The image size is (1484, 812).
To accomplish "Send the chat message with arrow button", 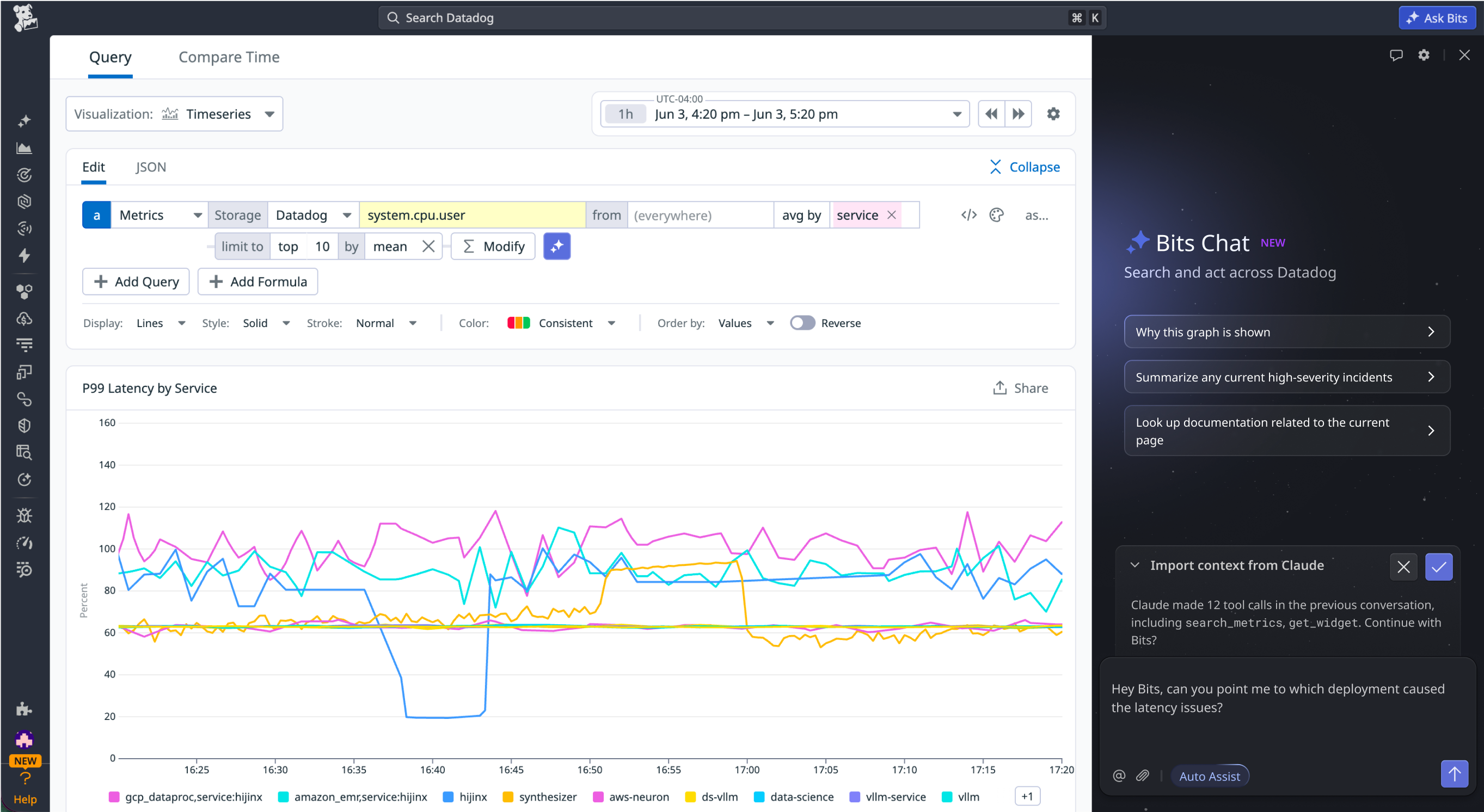I will pos(1454,774).
